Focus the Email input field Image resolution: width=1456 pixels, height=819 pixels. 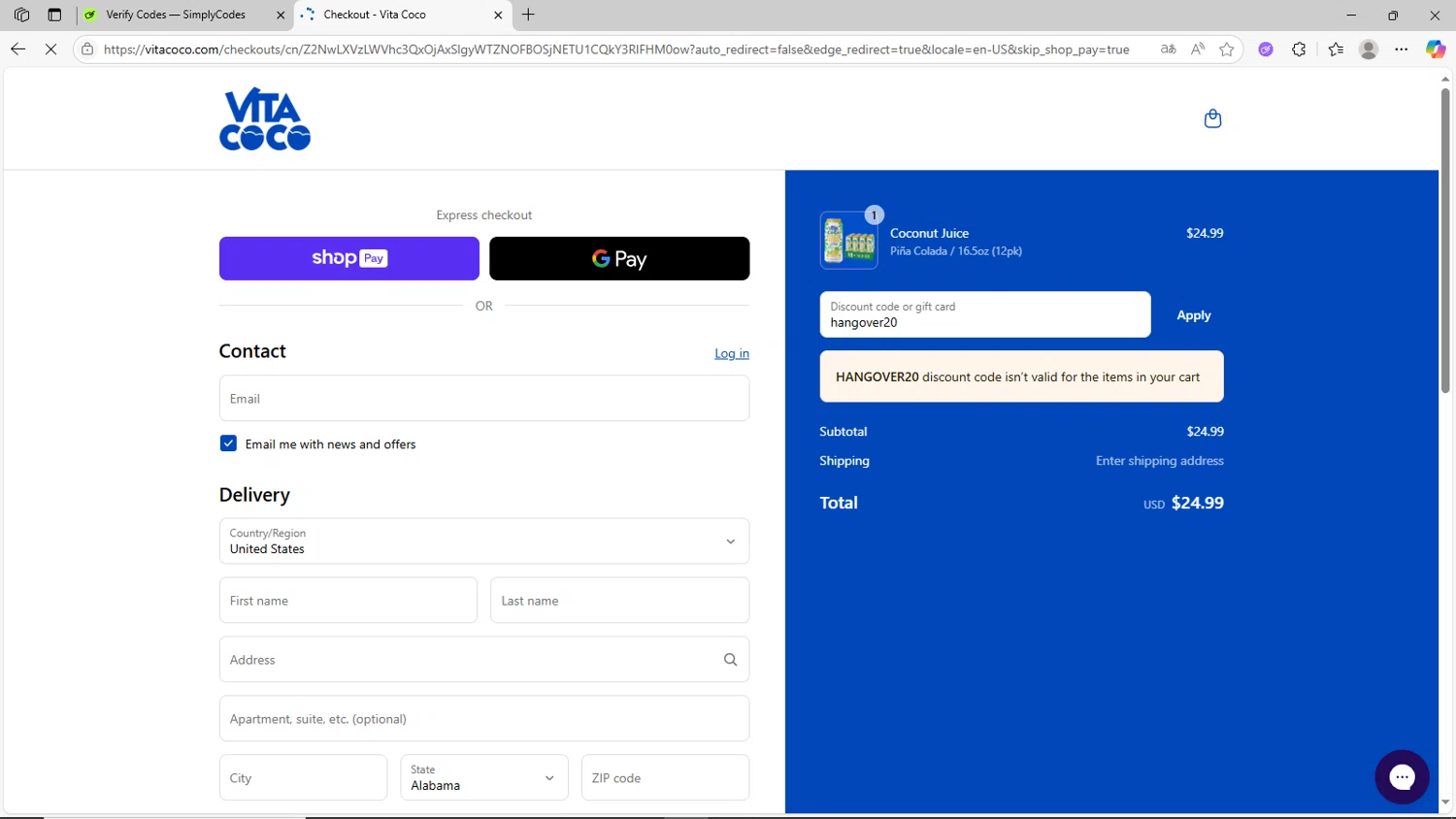click(484, 399)
